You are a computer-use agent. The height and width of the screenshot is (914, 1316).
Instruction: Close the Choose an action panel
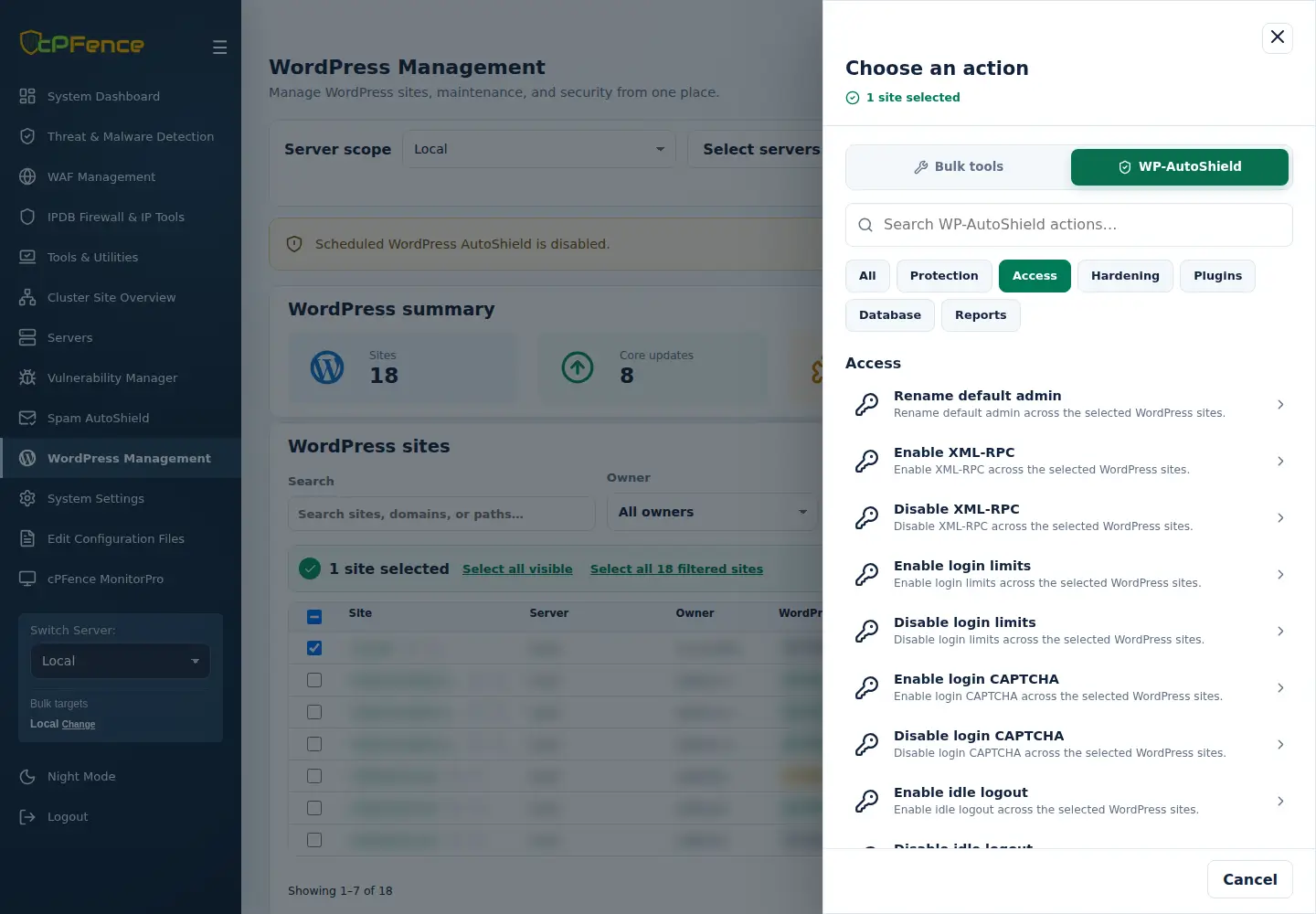coord(1278,37)
